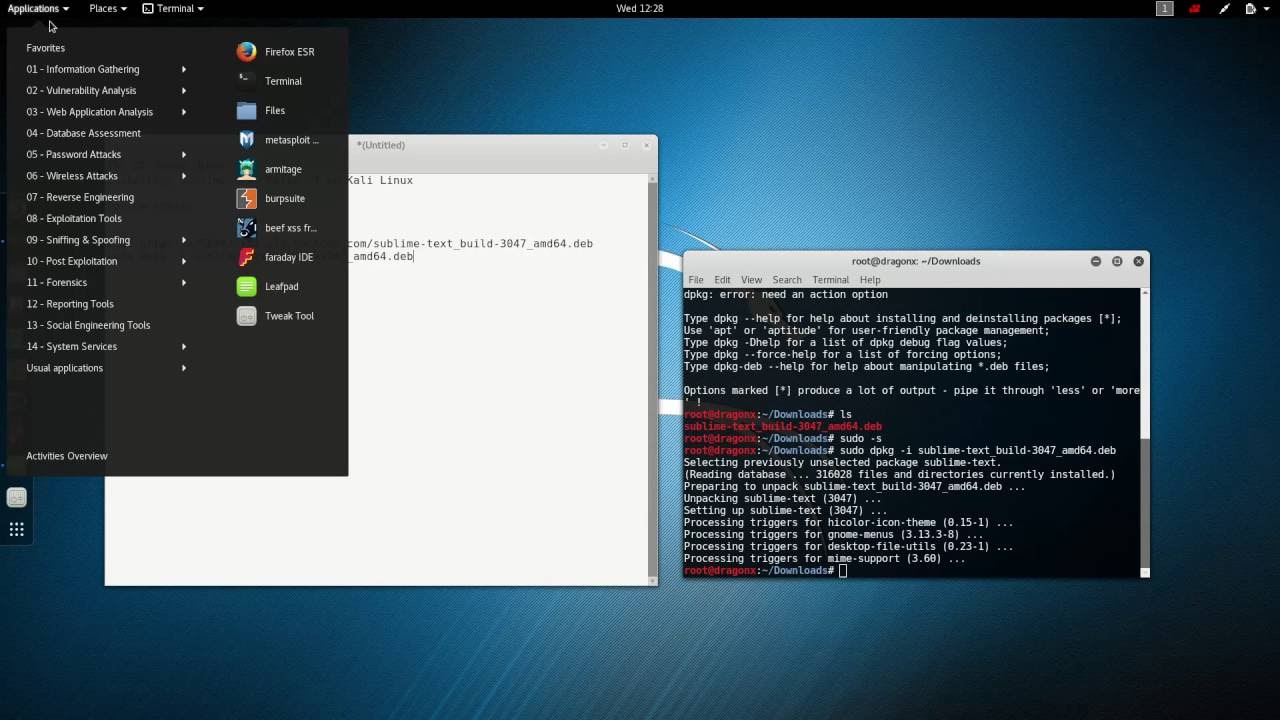This screenshot has width=1280, height=720.
Task: Open the Terminal app menu in top bar
Action: tap(173, 8)
